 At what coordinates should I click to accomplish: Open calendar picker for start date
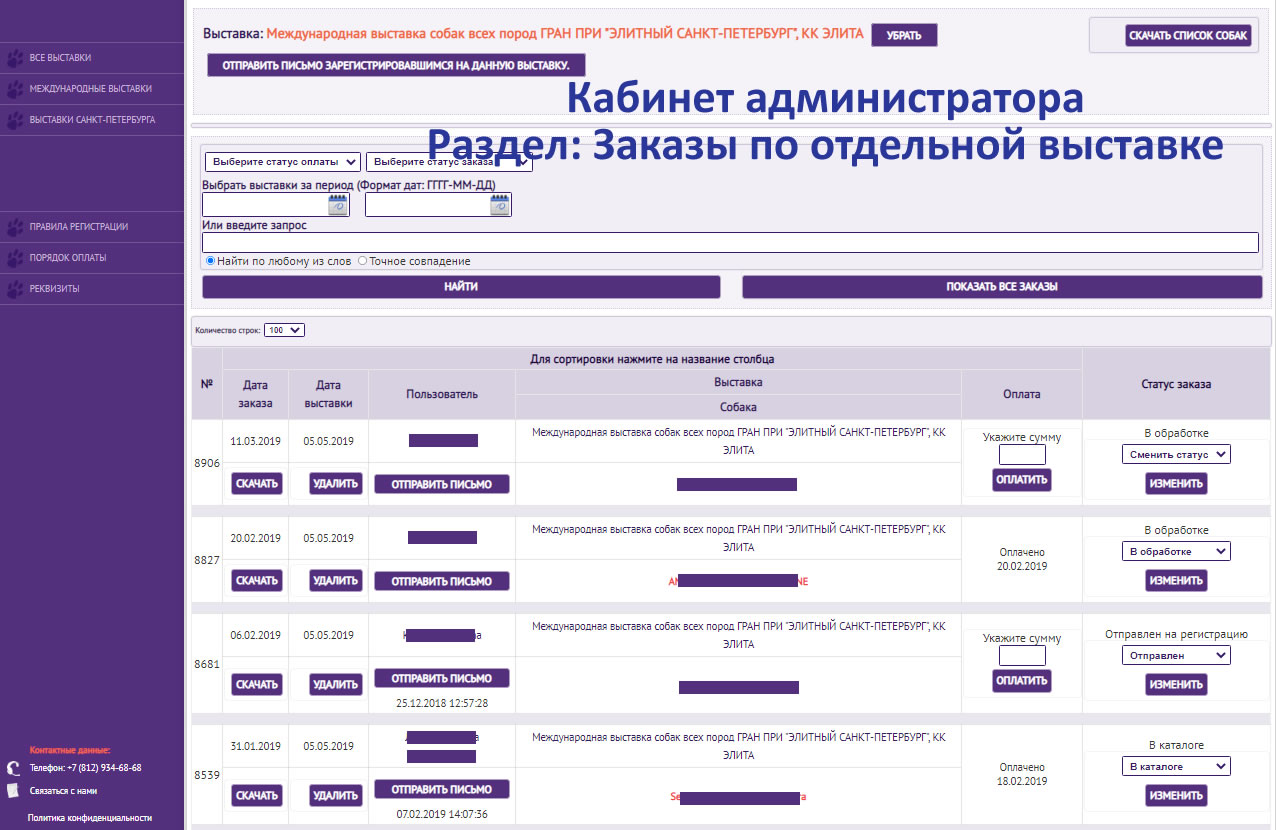pyautogui.click(x=338, y=205)
